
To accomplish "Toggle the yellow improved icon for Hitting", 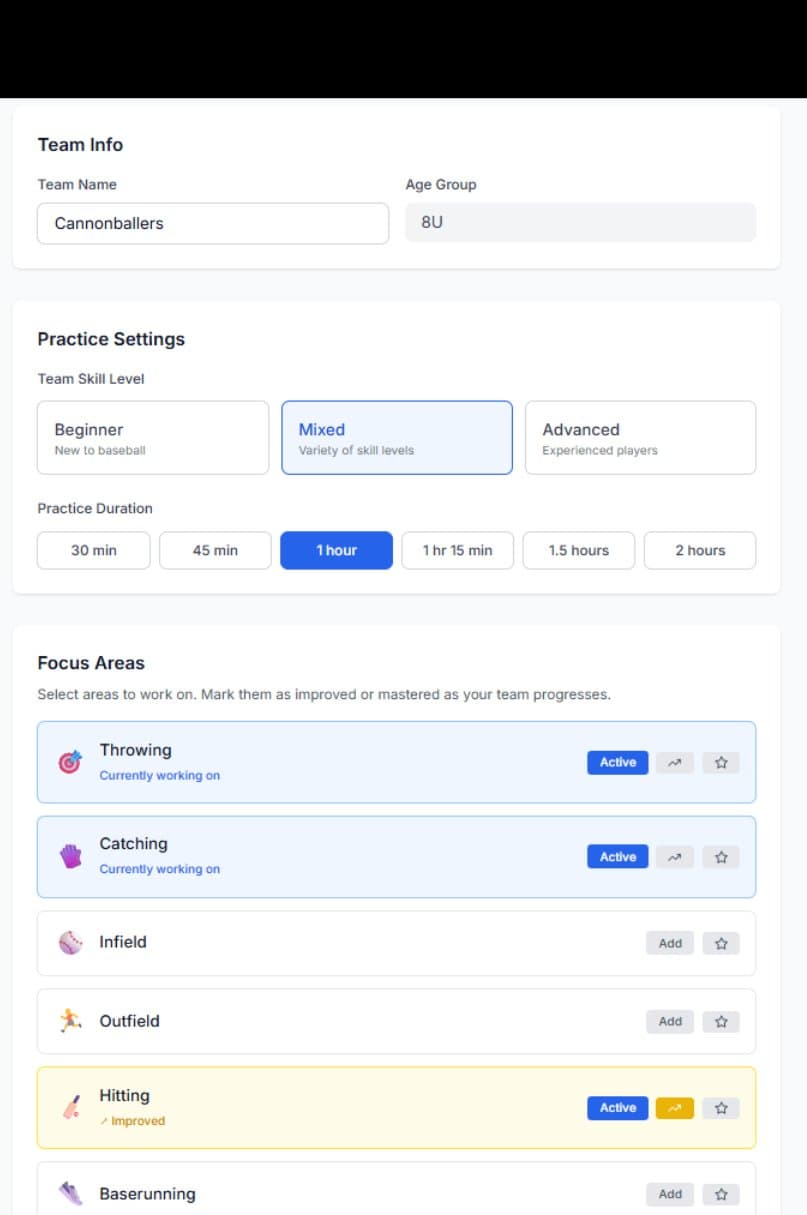I will (675, 1108).
